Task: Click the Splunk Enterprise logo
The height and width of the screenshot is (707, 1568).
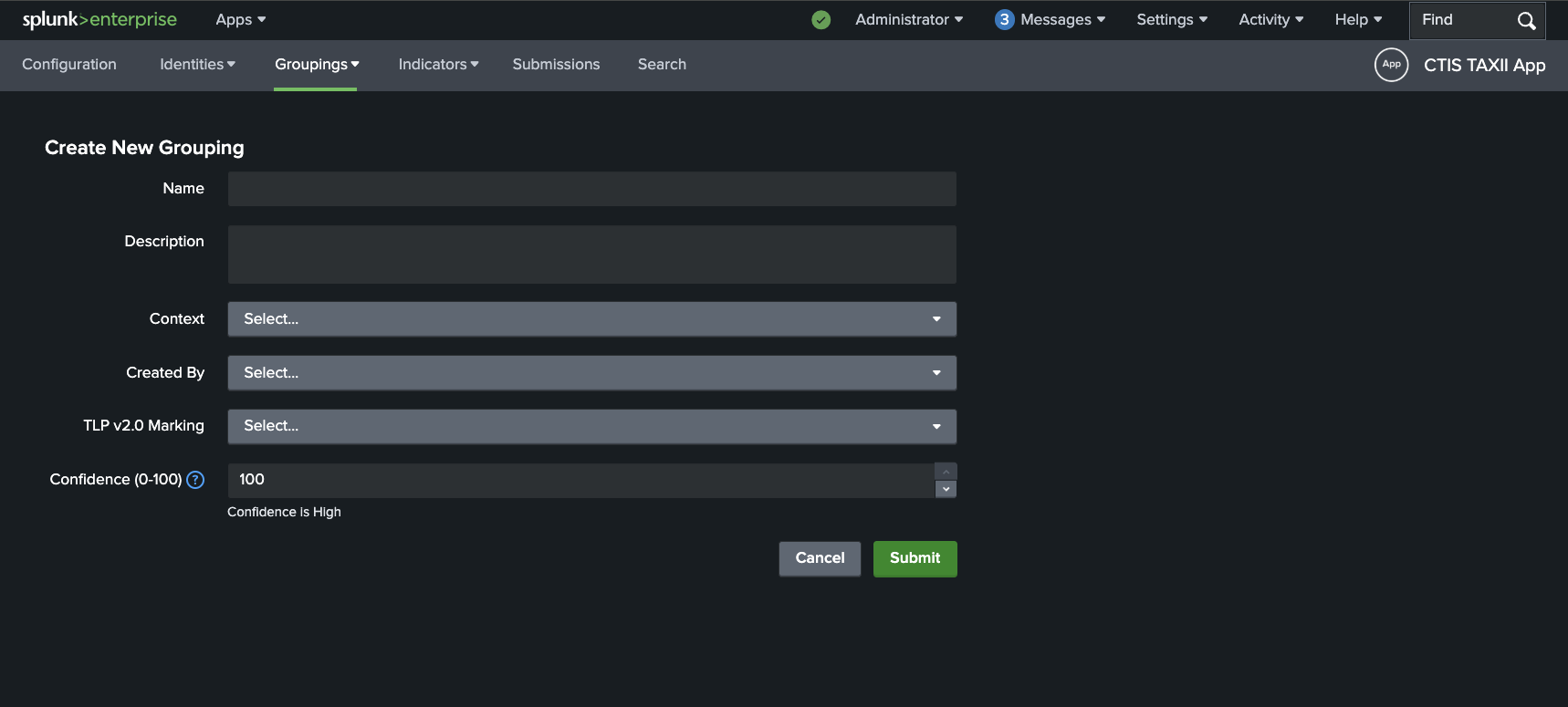Action: 99,19
